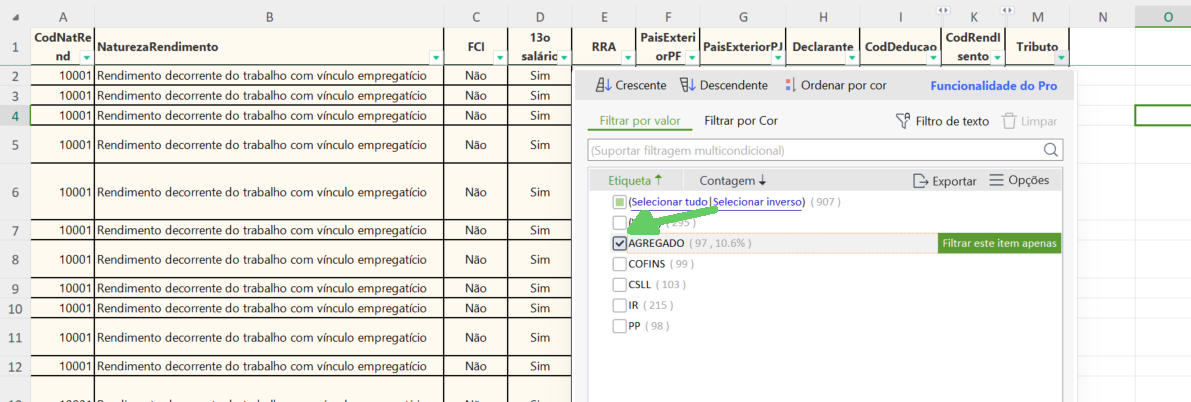This screenshot has height=402, width=1191.
Task: Select column N header
Action: 1102,17
